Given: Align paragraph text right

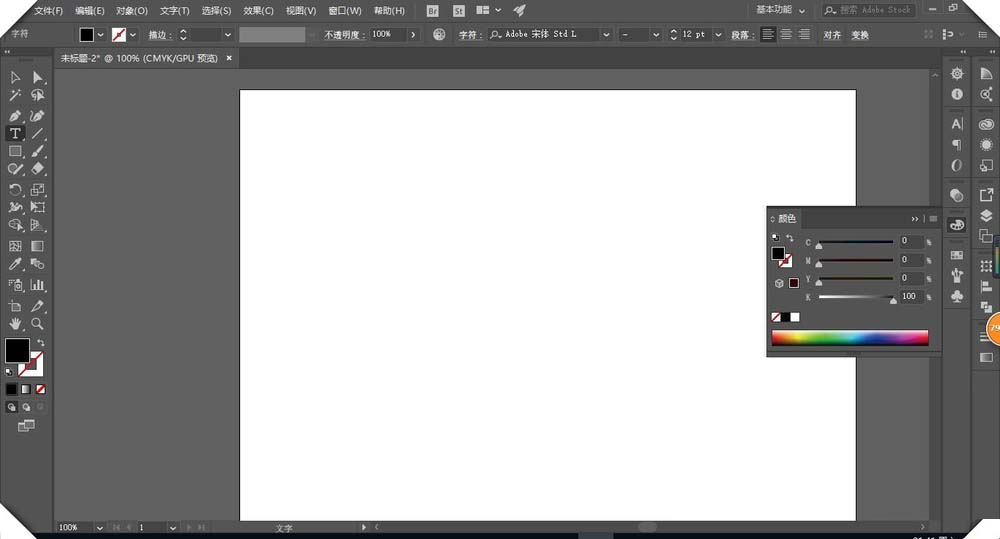Looking at the screenshot, I should [804, 34].
